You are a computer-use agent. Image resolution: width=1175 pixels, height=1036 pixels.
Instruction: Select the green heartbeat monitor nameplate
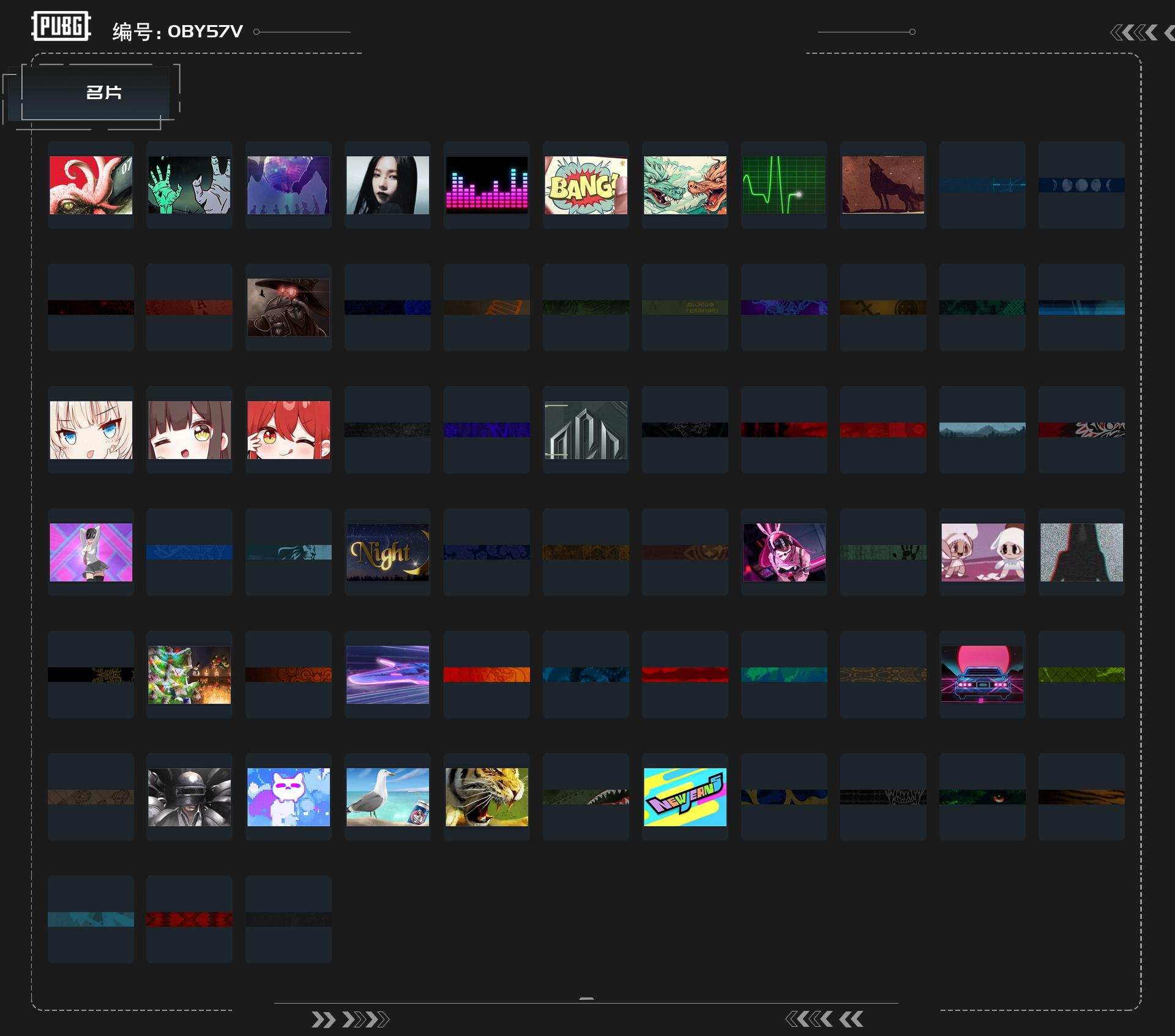pyautogui.click(x=784, y=185)
